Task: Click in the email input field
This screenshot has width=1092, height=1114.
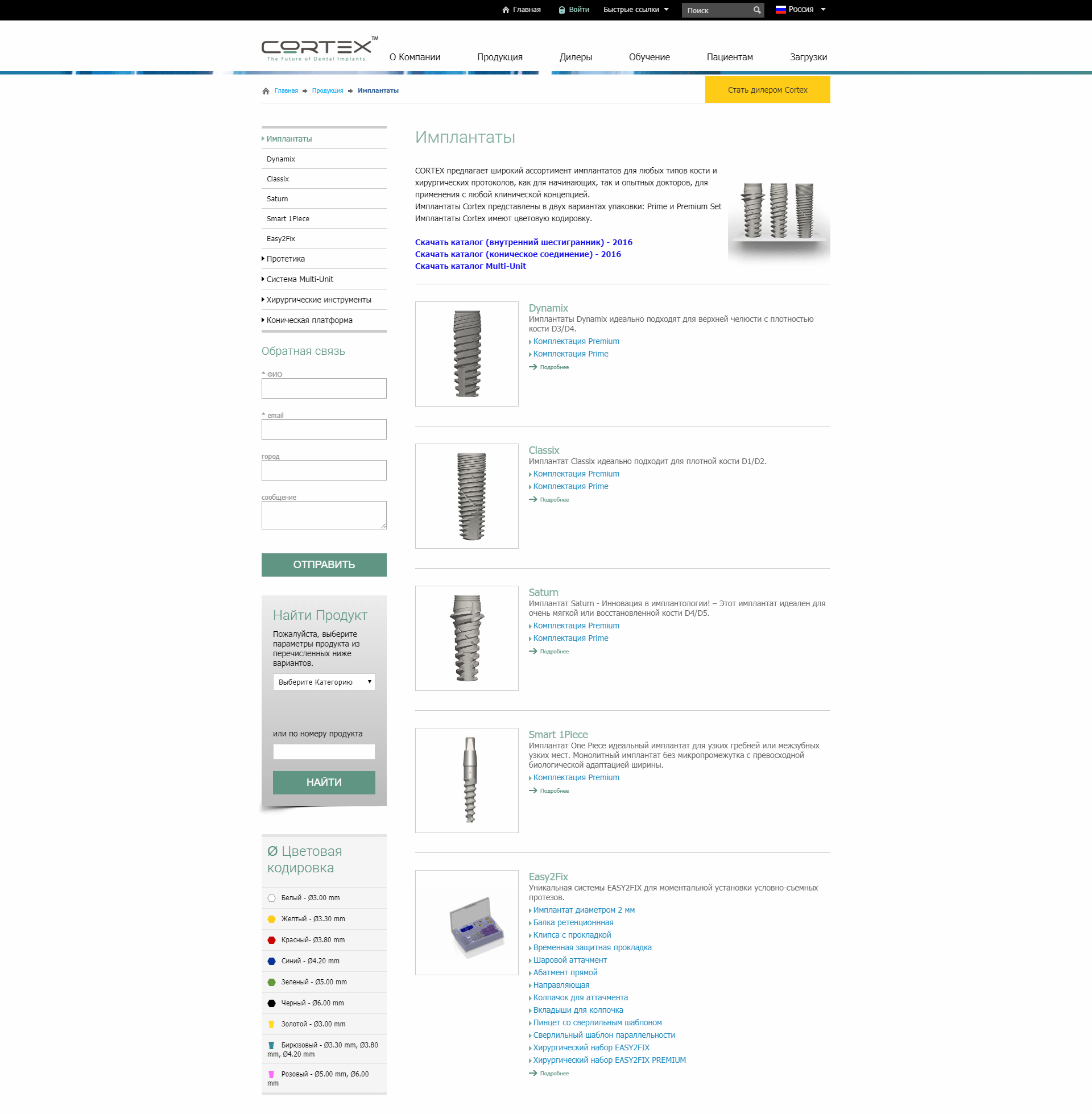Action: [x=324, y=429]
